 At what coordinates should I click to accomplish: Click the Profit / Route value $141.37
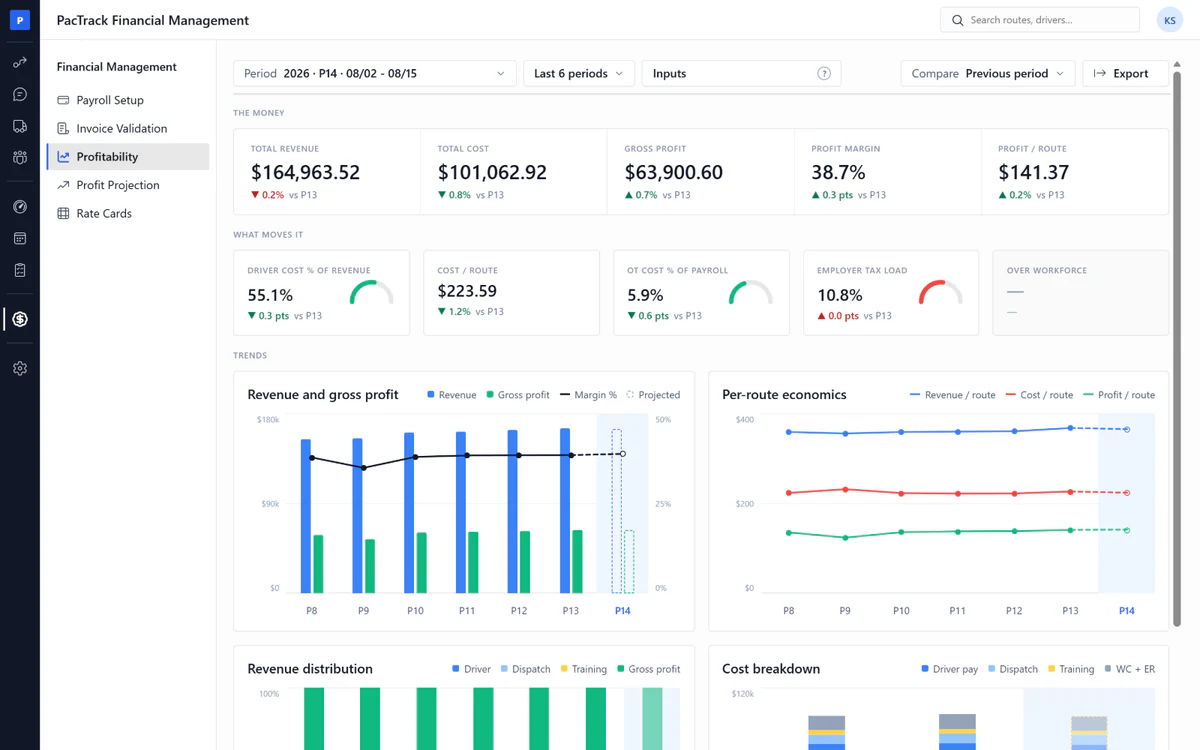tap(1033, 172)
